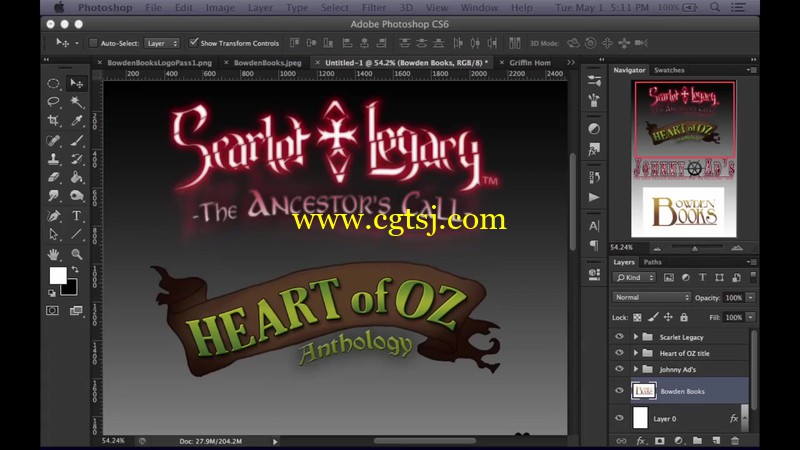800x450 pixels.
Task: Select the Paint Bucket tool
Action: click(77, 177)
